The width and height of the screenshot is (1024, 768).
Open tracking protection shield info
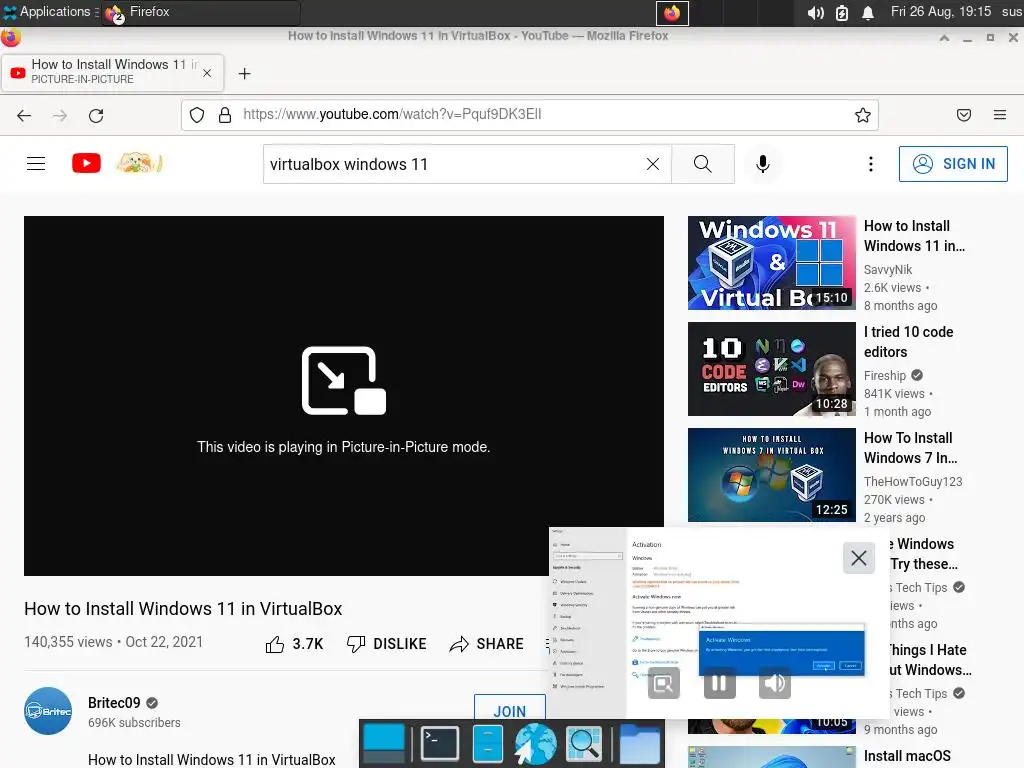[197, 115]
